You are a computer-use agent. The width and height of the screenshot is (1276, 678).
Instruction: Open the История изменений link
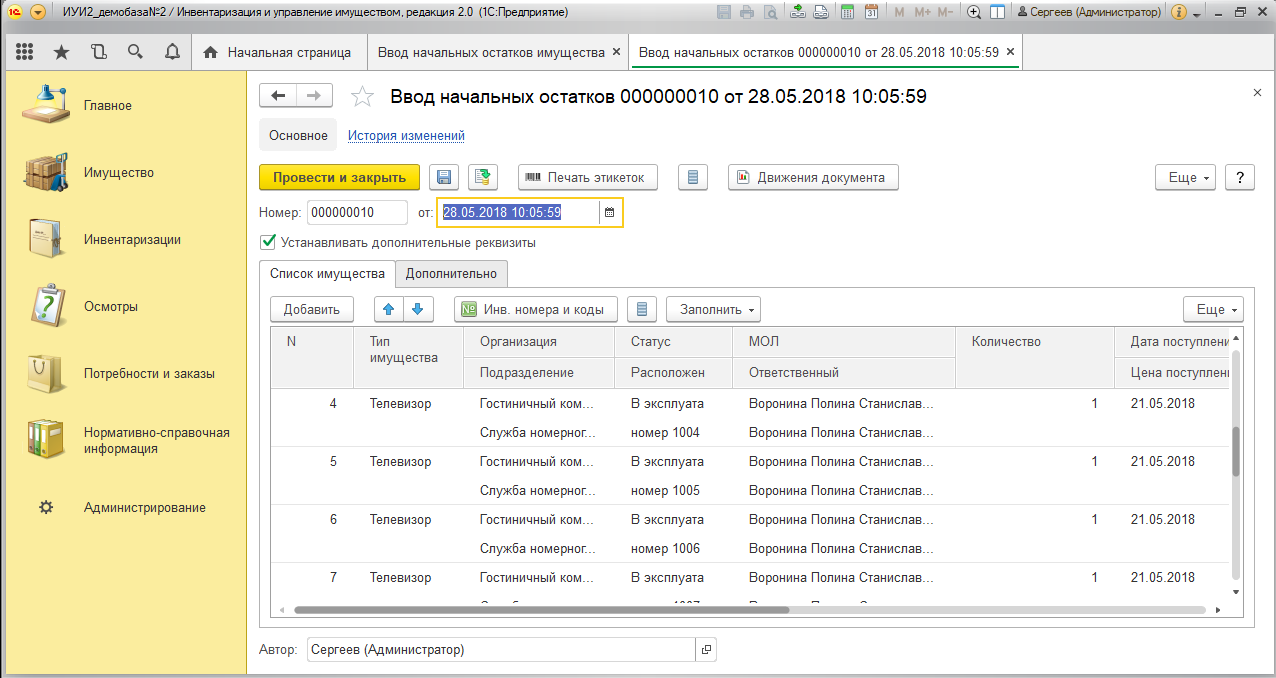tap(406, 135)
